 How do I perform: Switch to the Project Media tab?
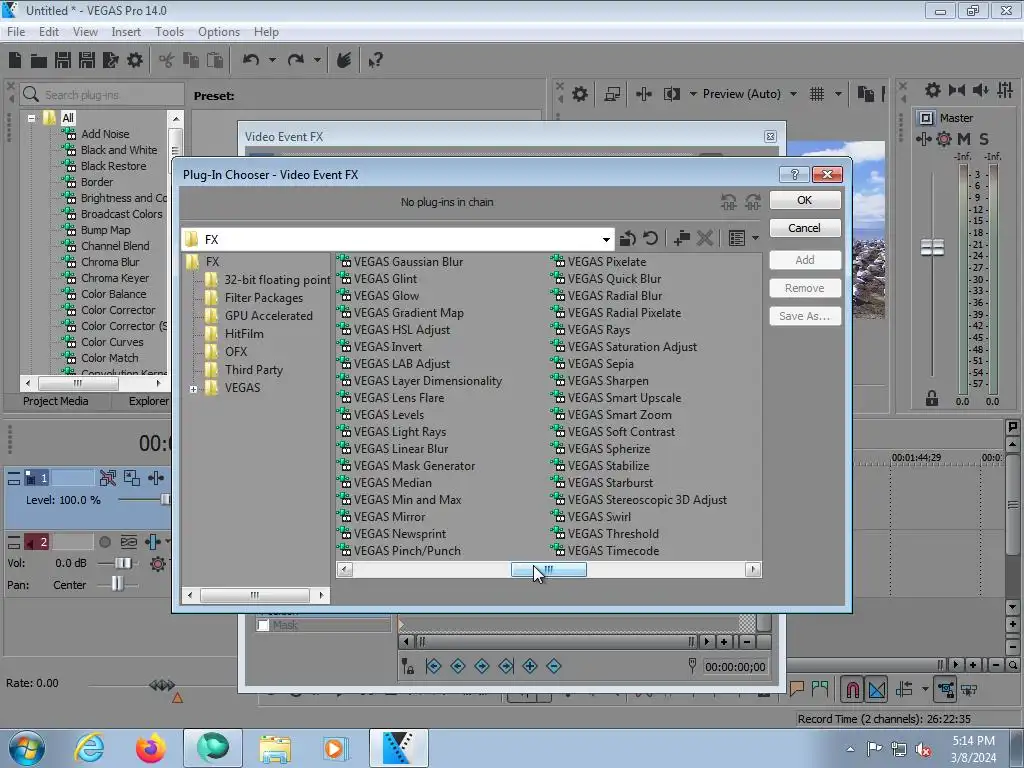[x=56, y=401]
